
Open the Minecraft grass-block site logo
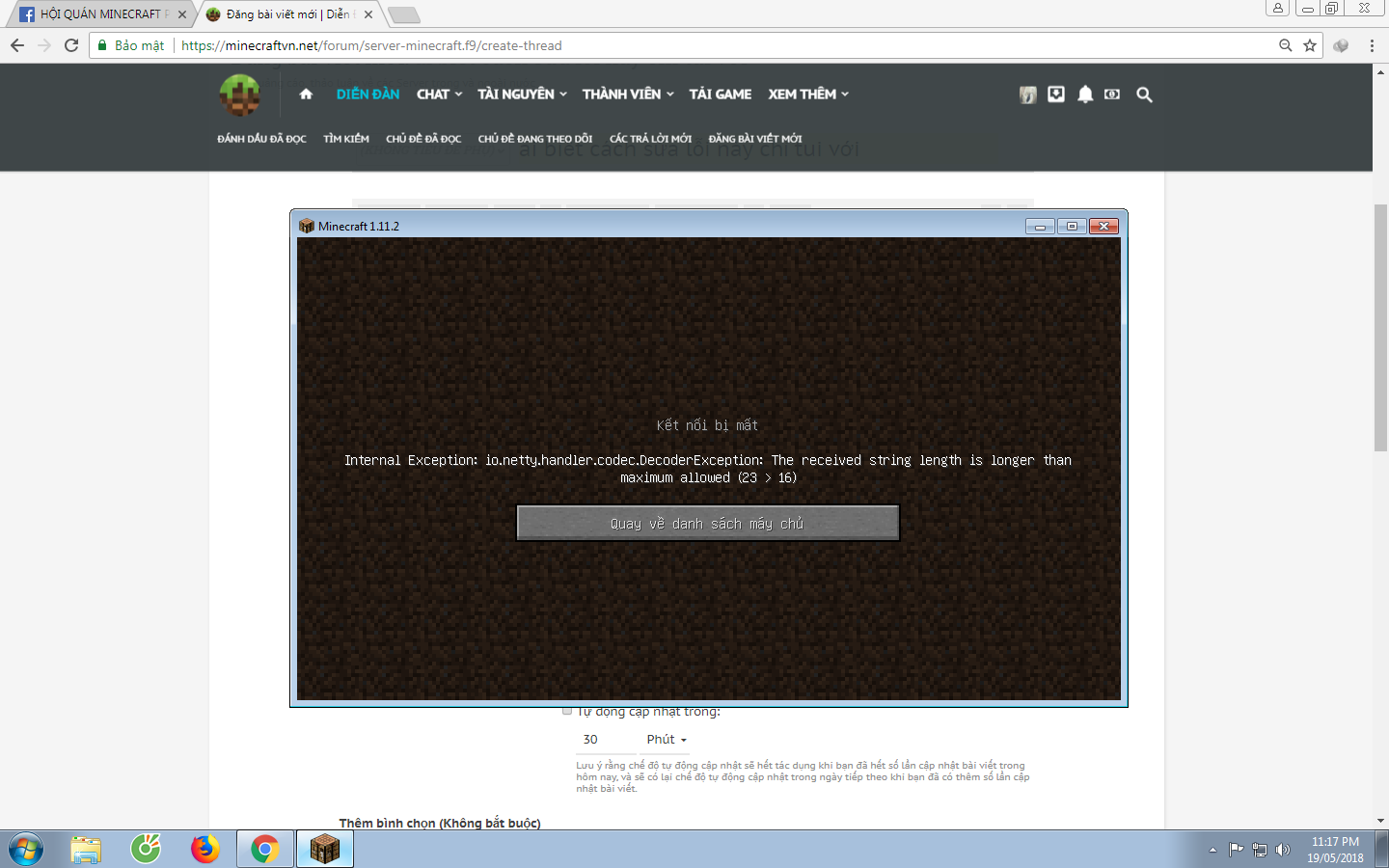[x=239, y=95]
